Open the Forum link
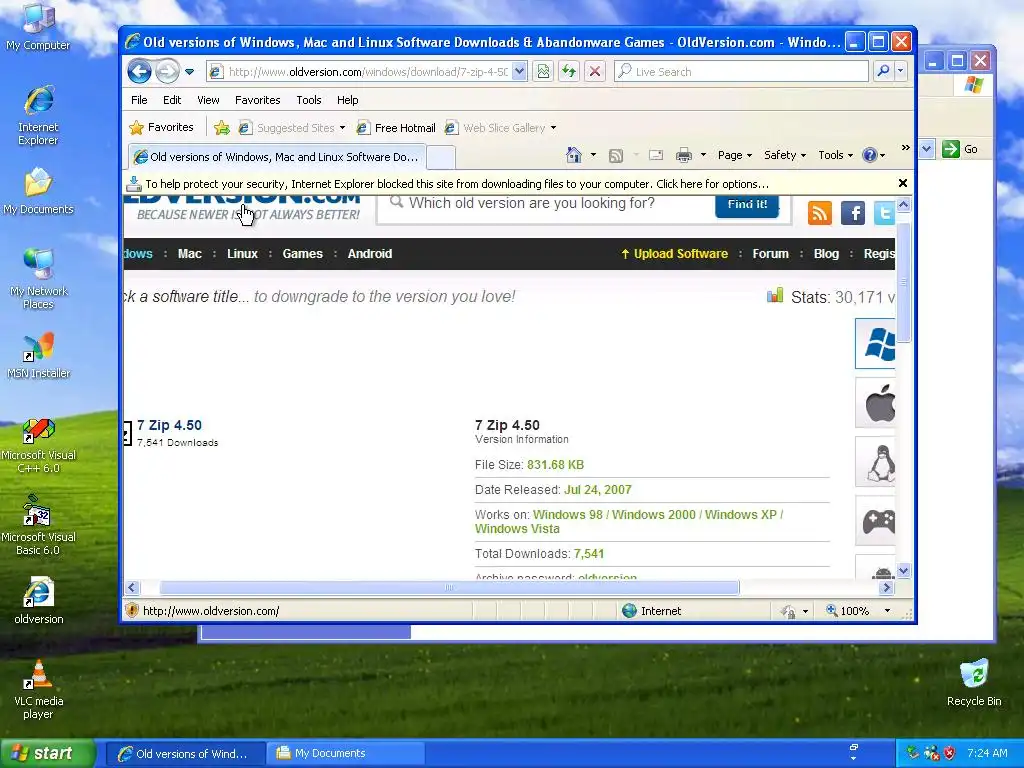Viewport: 1024px width, 768px height. (x=771, y=254)
